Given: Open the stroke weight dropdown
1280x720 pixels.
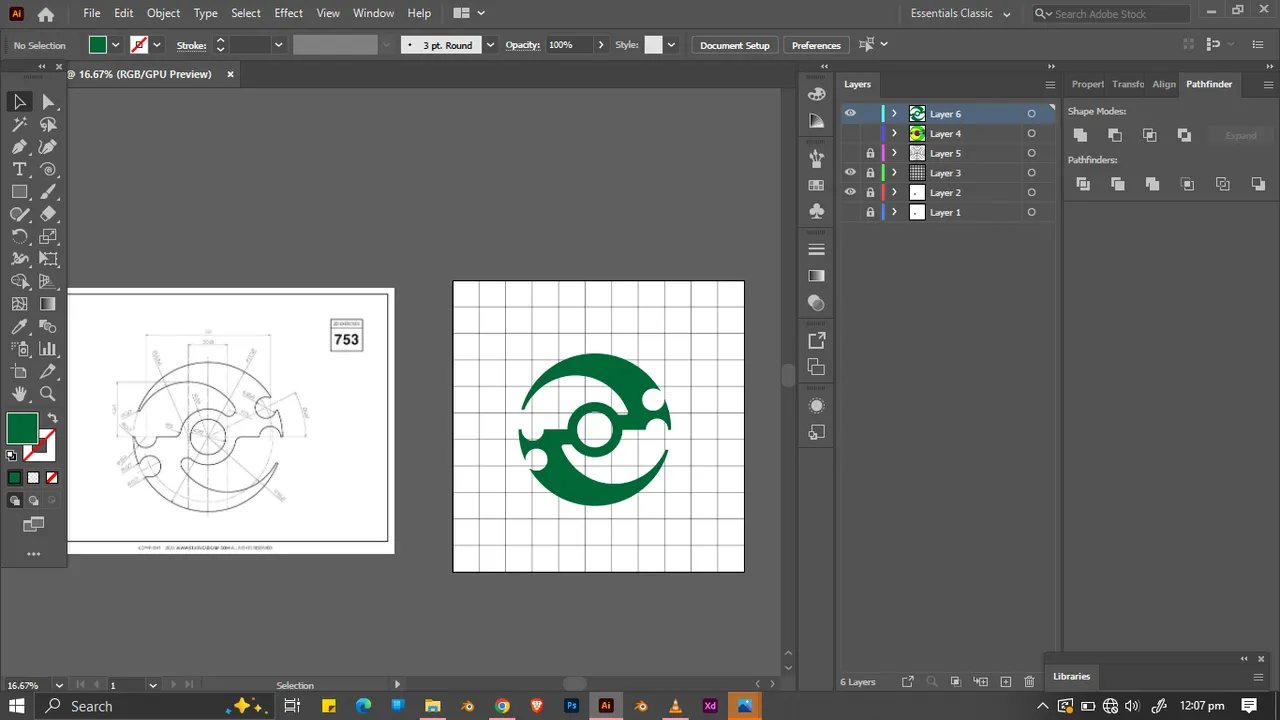Looking at the screenshot, I should tap(278, 45).
